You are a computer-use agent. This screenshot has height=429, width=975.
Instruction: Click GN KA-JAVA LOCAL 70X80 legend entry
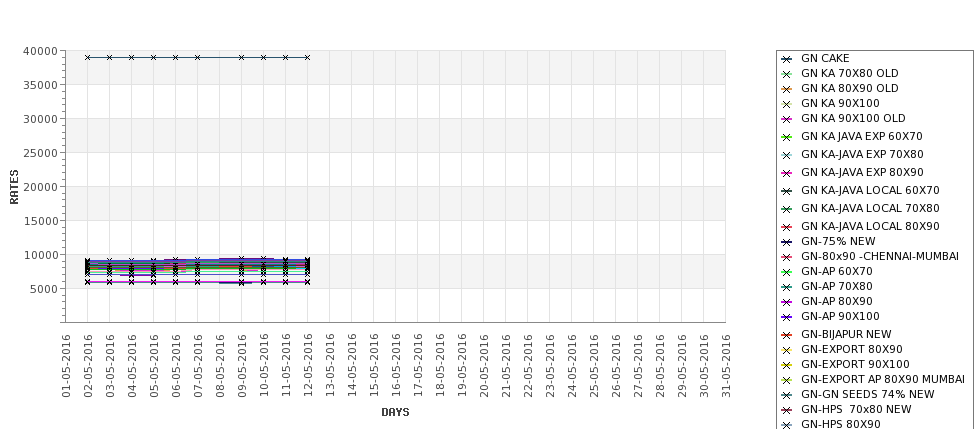click(x=870, y=208)
